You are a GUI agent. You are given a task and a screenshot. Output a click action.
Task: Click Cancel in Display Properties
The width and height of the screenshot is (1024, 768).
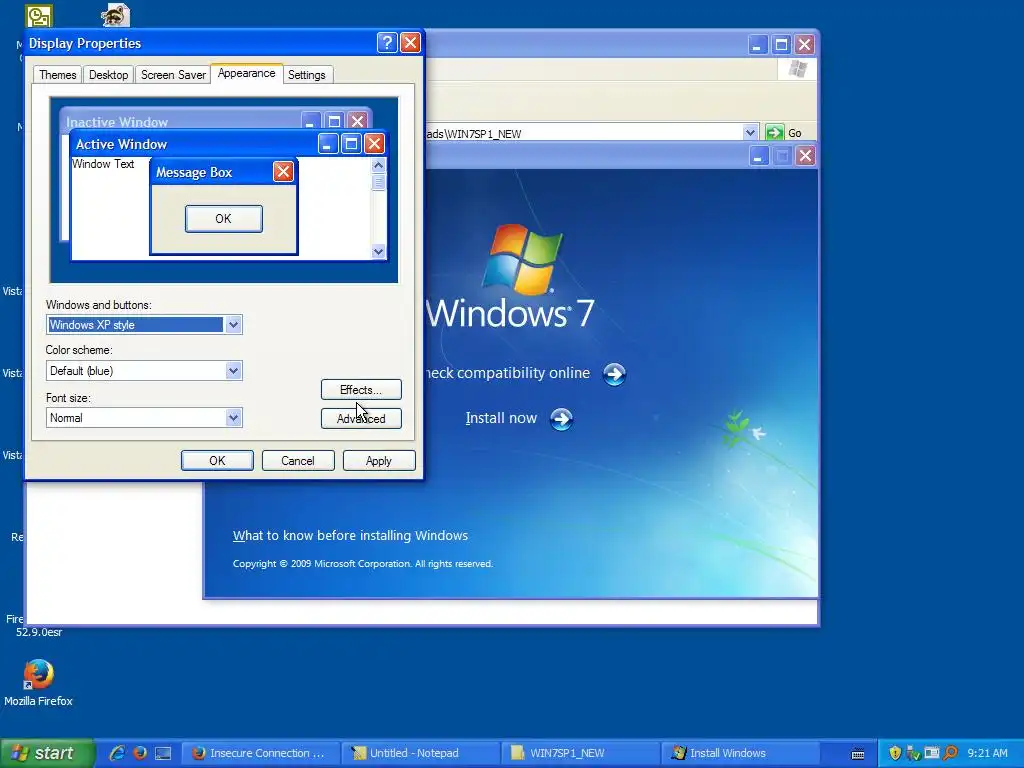pyautogui.click(x=298, y=460)
